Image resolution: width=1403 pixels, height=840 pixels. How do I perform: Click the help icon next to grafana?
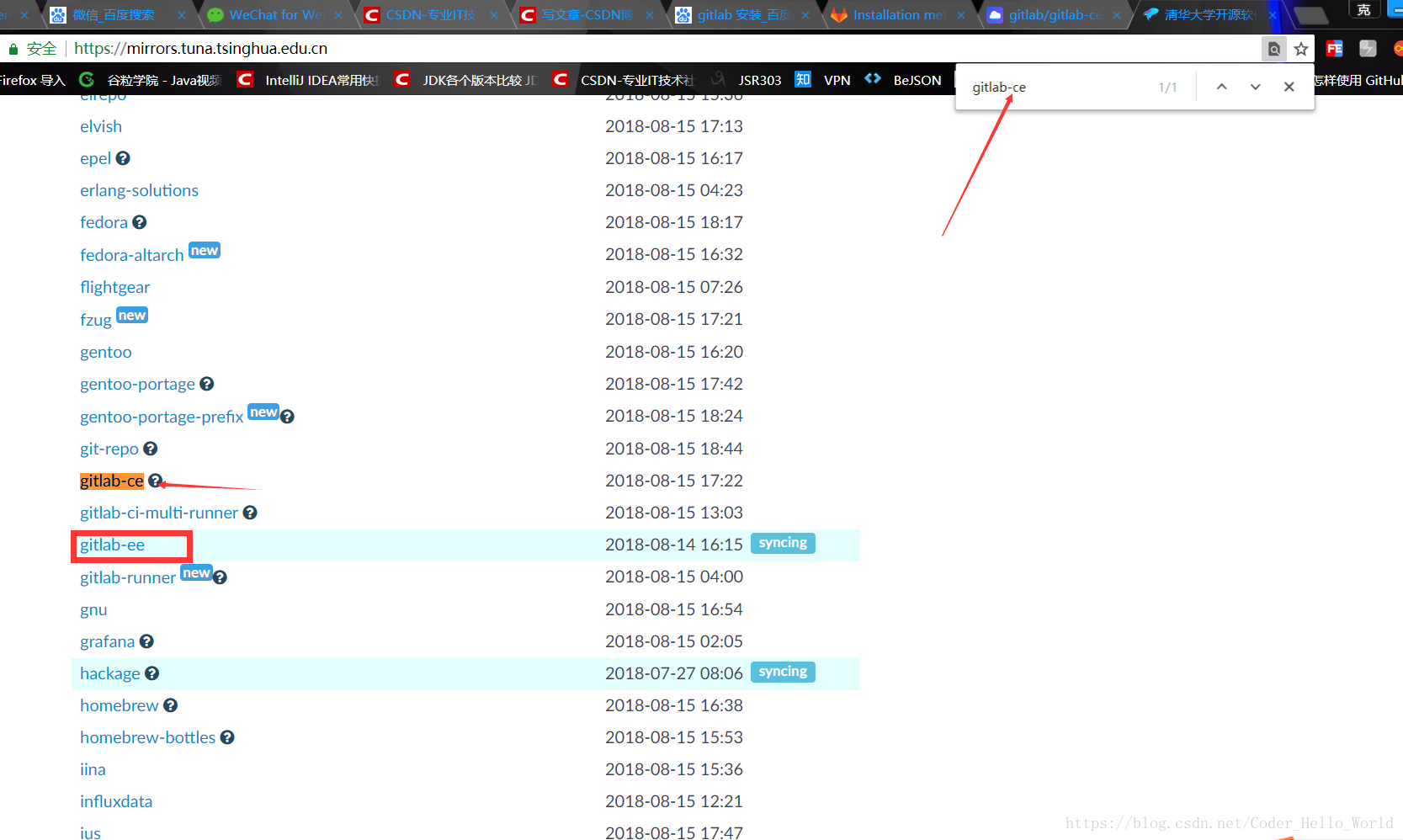point(146,641)
